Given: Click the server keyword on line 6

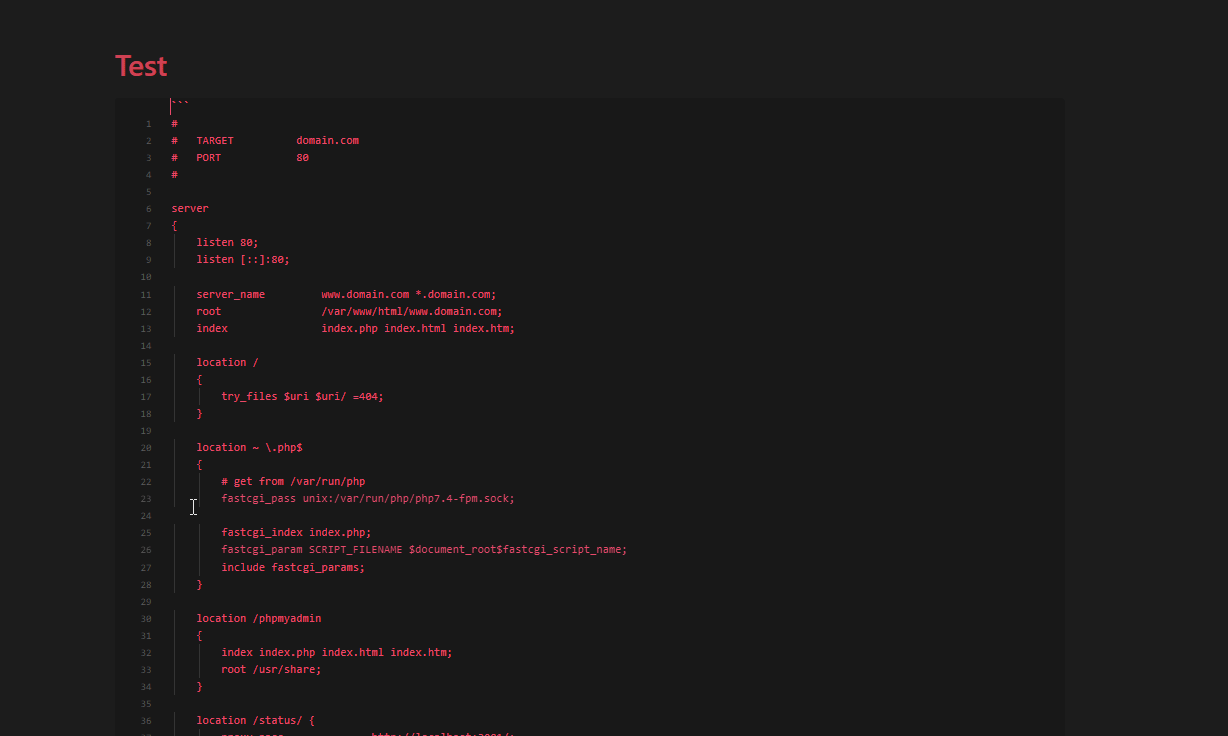Looking at the screenshot, I should coord(189,208).
